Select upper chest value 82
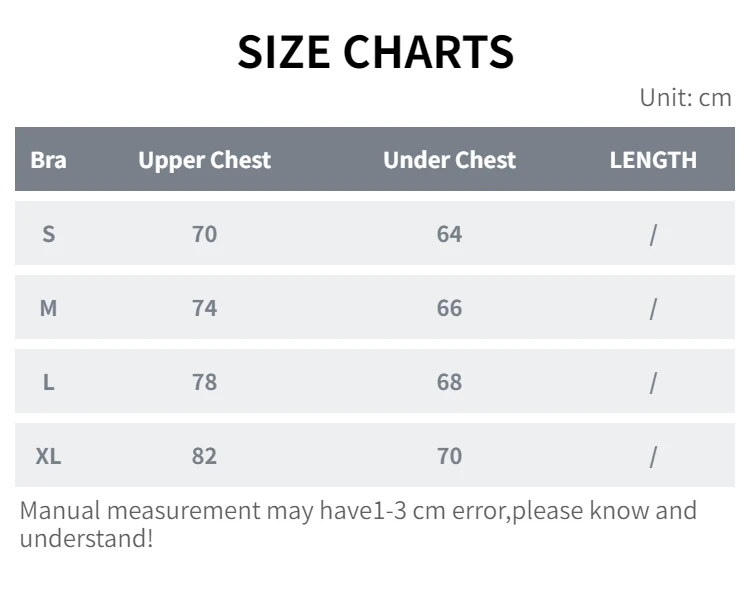This screenshot has width=750, height=600. click(205, 456)
